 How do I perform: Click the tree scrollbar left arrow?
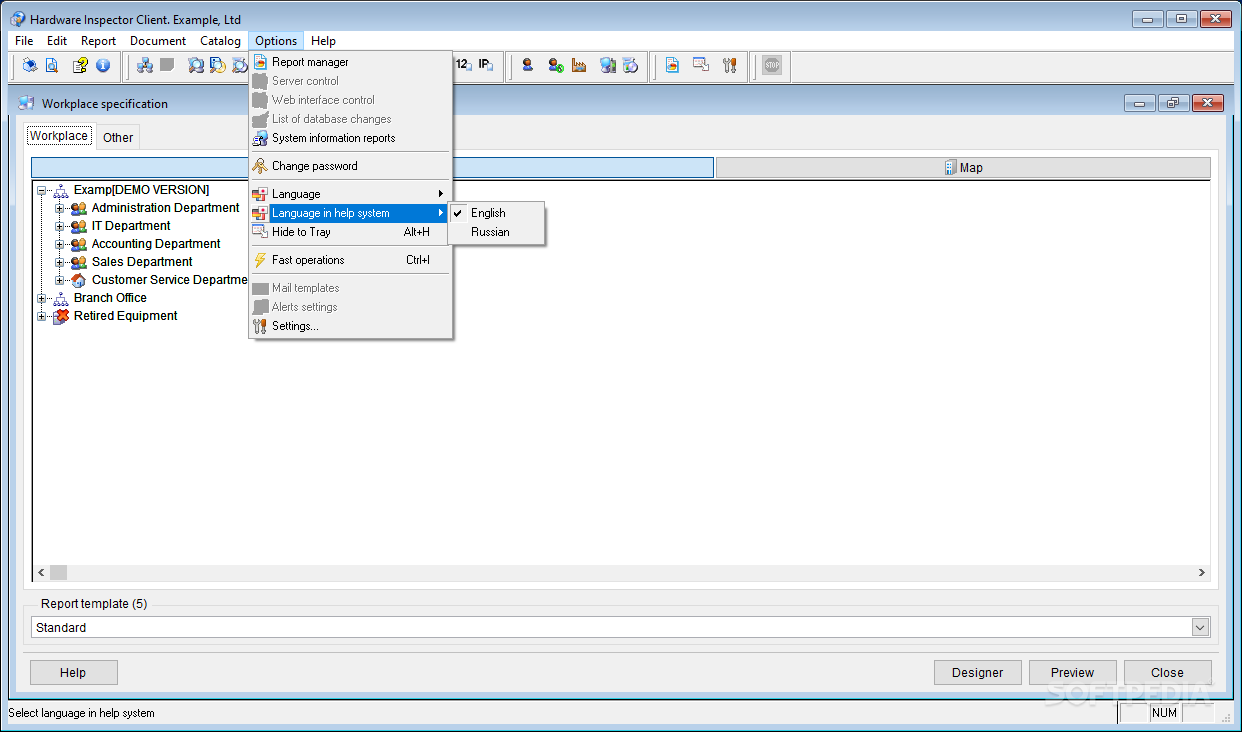click(41, 573)
